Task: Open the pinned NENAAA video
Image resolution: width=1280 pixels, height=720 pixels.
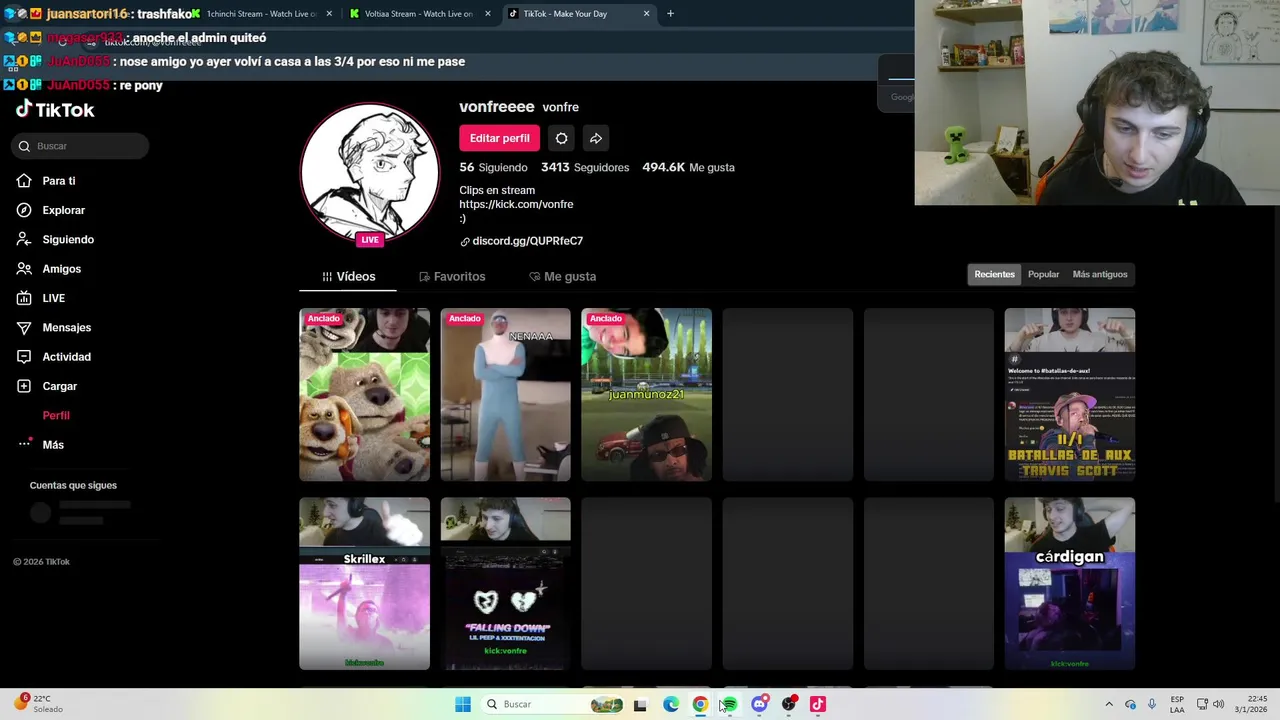Action: click(505, 395)
